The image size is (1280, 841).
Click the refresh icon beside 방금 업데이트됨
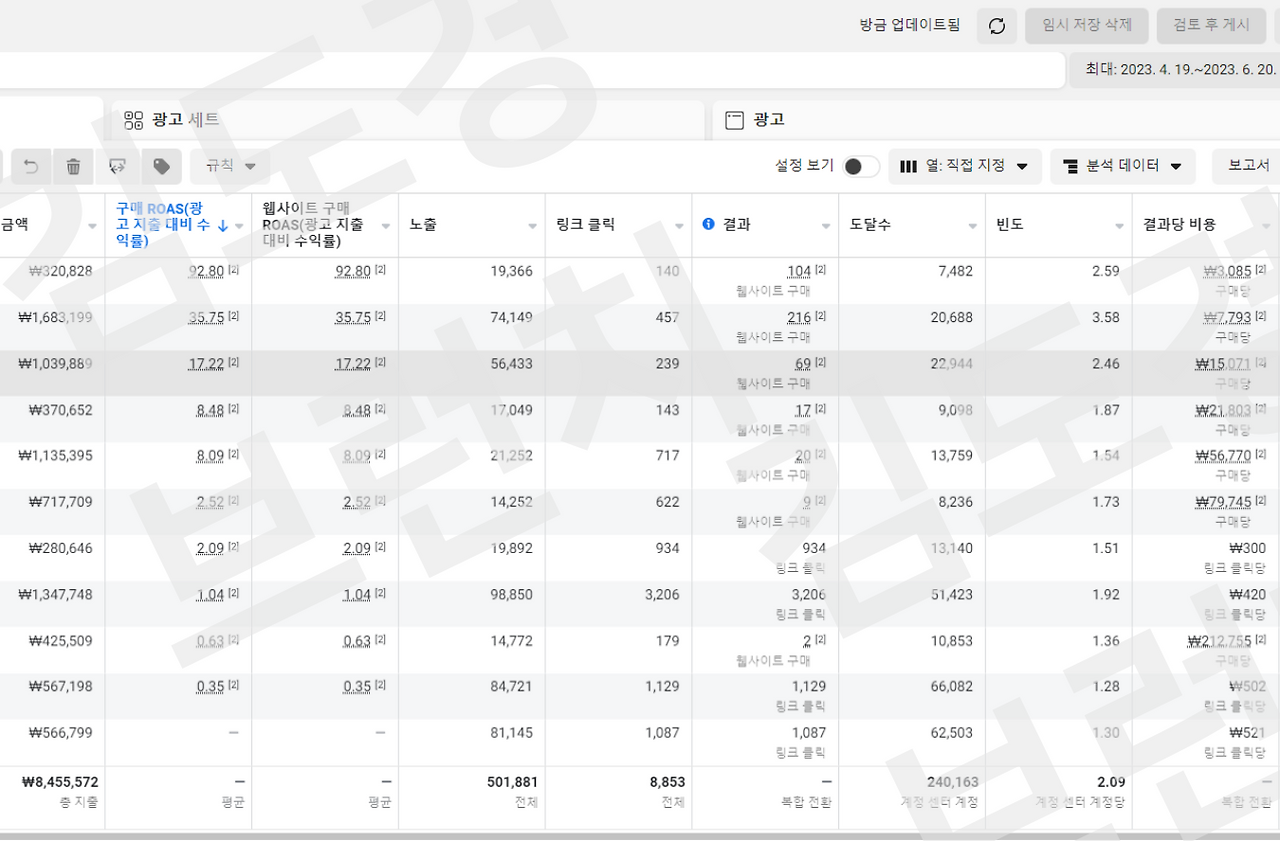click(x=997, y=26)
